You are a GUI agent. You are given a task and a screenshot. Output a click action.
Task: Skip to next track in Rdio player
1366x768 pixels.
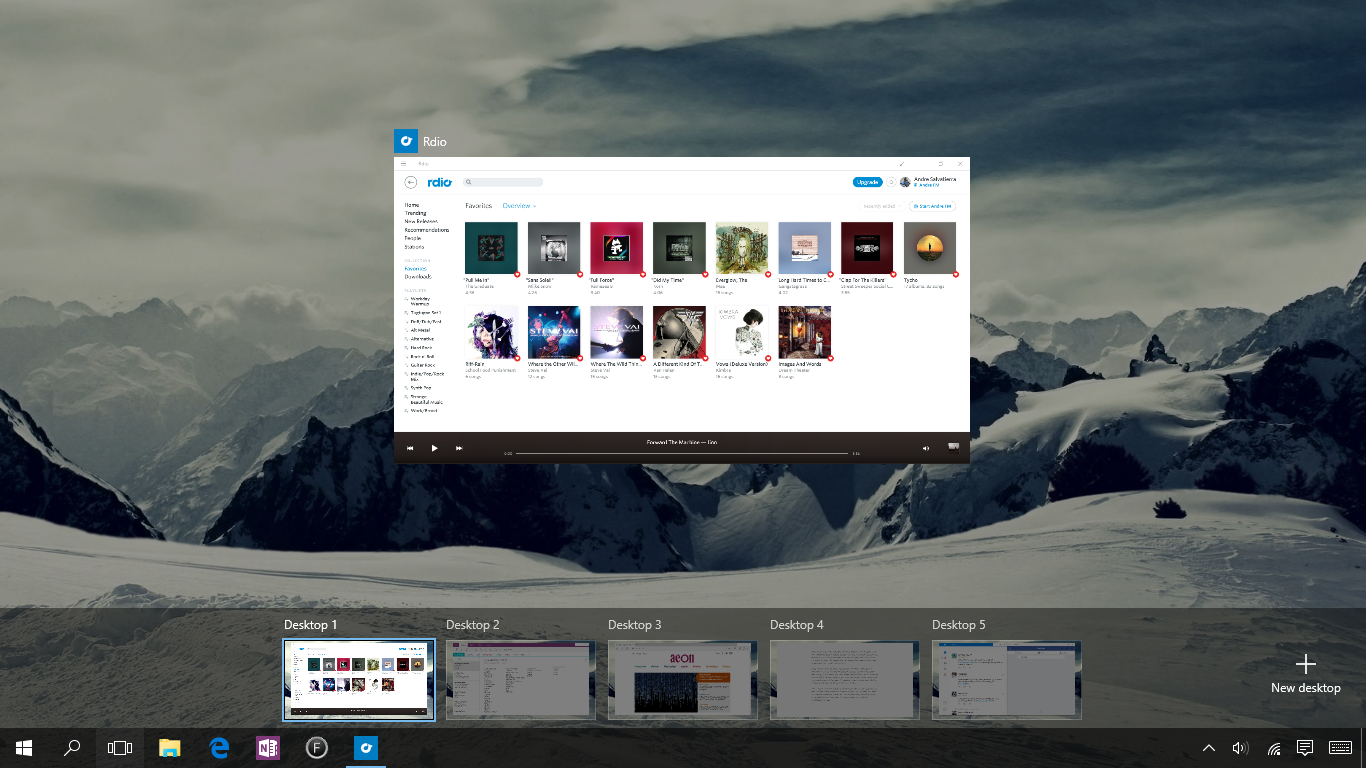click(x=459, y=448)
